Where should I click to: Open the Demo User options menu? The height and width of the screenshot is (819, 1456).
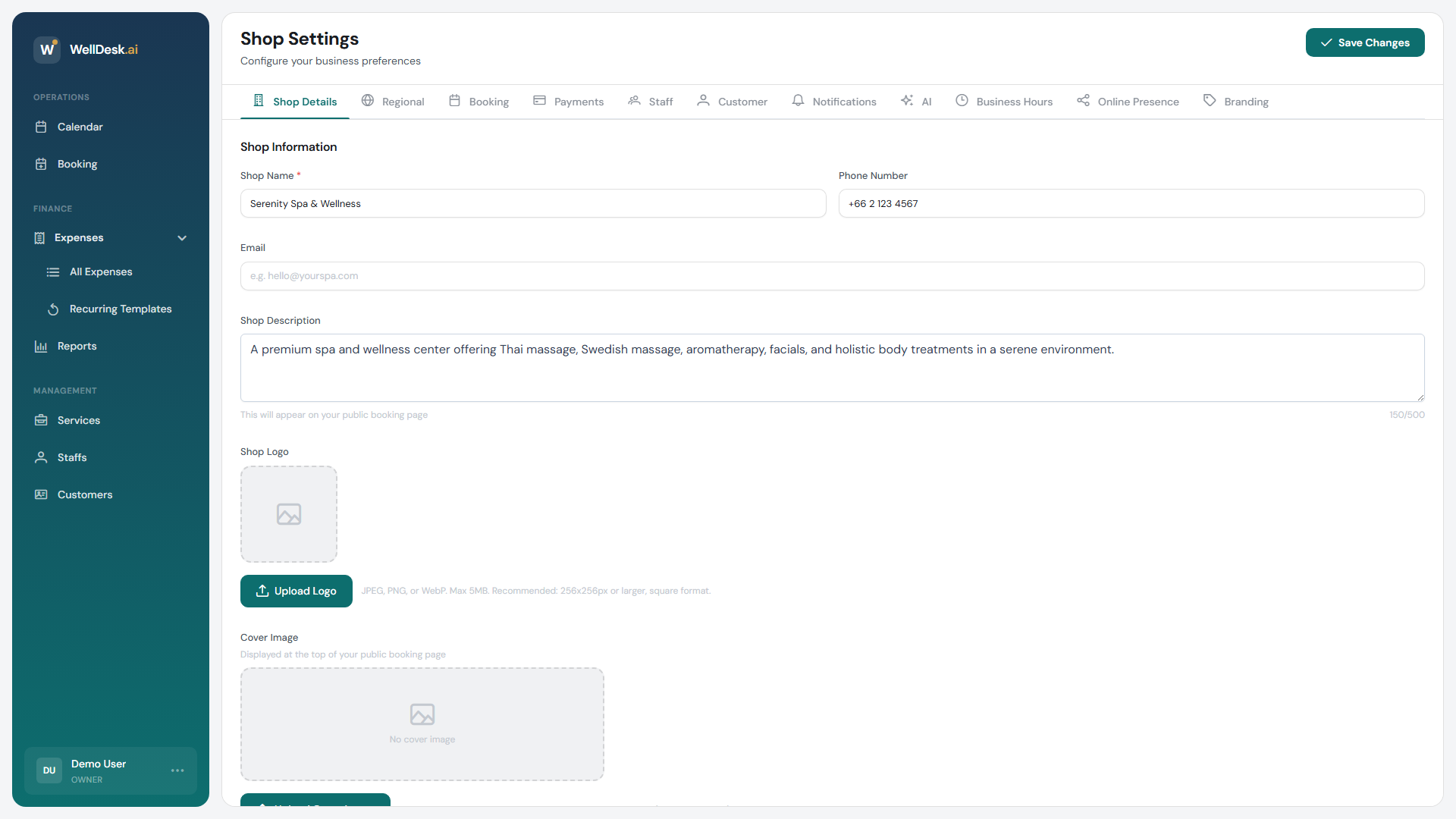(x=177, y=770)
